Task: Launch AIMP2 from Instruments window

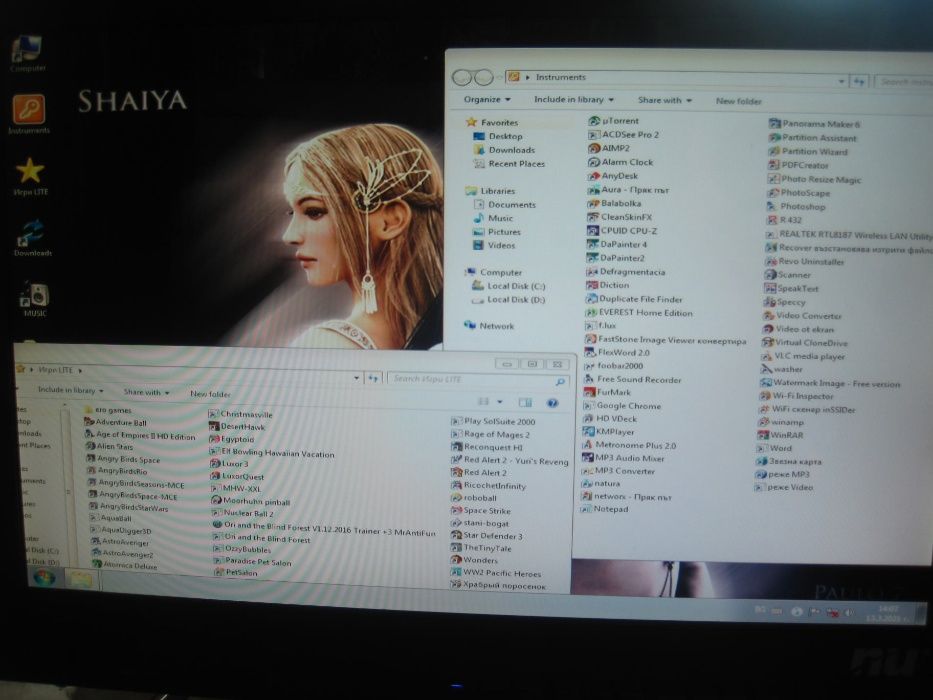Action: point(609,148)
